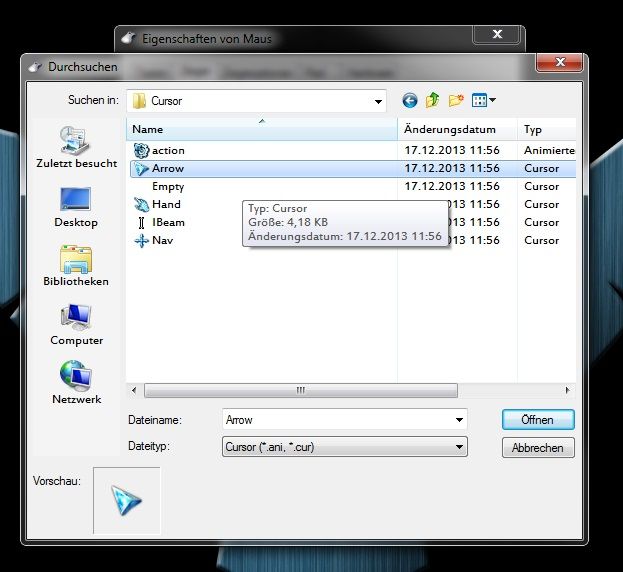The width and height of the screenshot is (623, 572).
Task: Create a new folder
Action: (457, 100)
